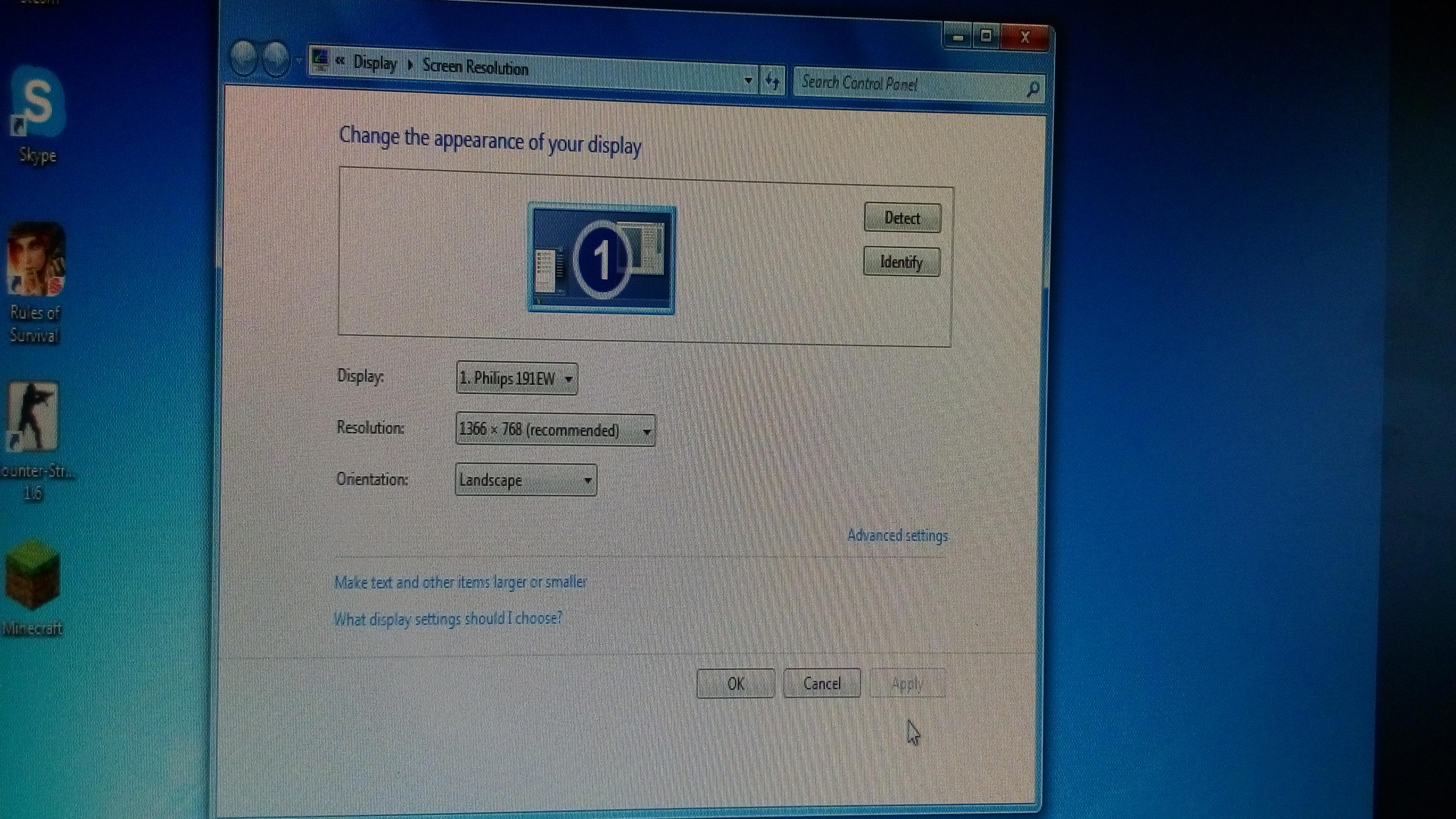Go back with the Back arrow button
Viewport: 1456px width, 819px height.
point(244,58)
